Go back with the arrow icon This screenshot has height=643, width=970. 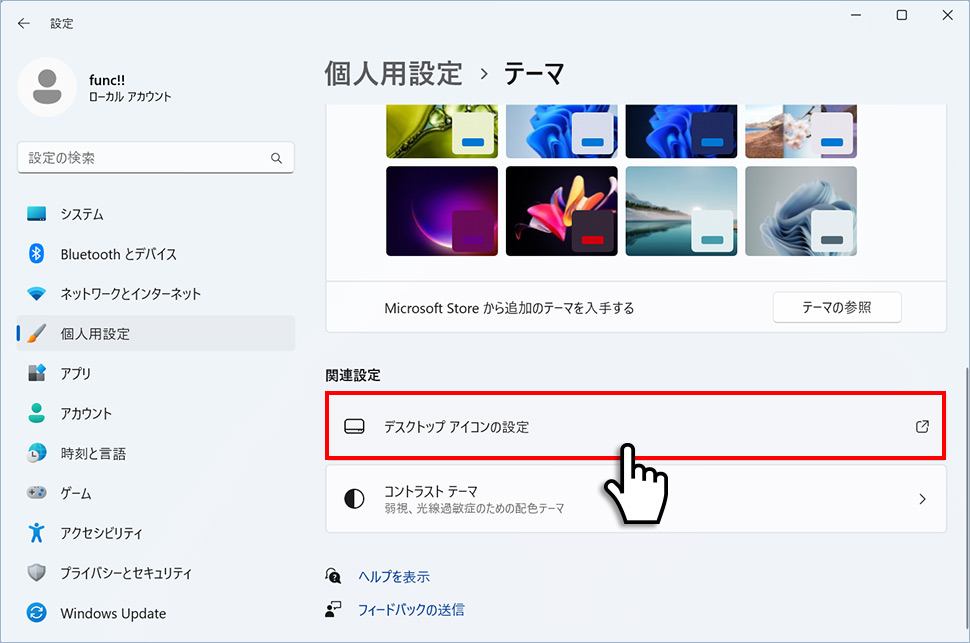point(24,24)
